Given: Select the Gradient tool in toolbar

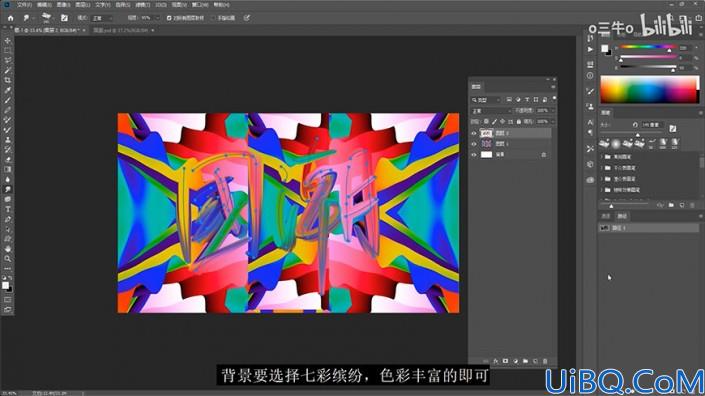Looking at the screenshot, I should [x=8, y=169].
